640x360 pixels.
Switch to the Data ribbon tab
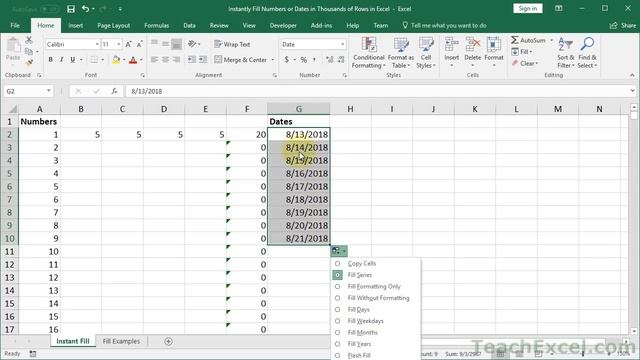click(x=189, y=25)
